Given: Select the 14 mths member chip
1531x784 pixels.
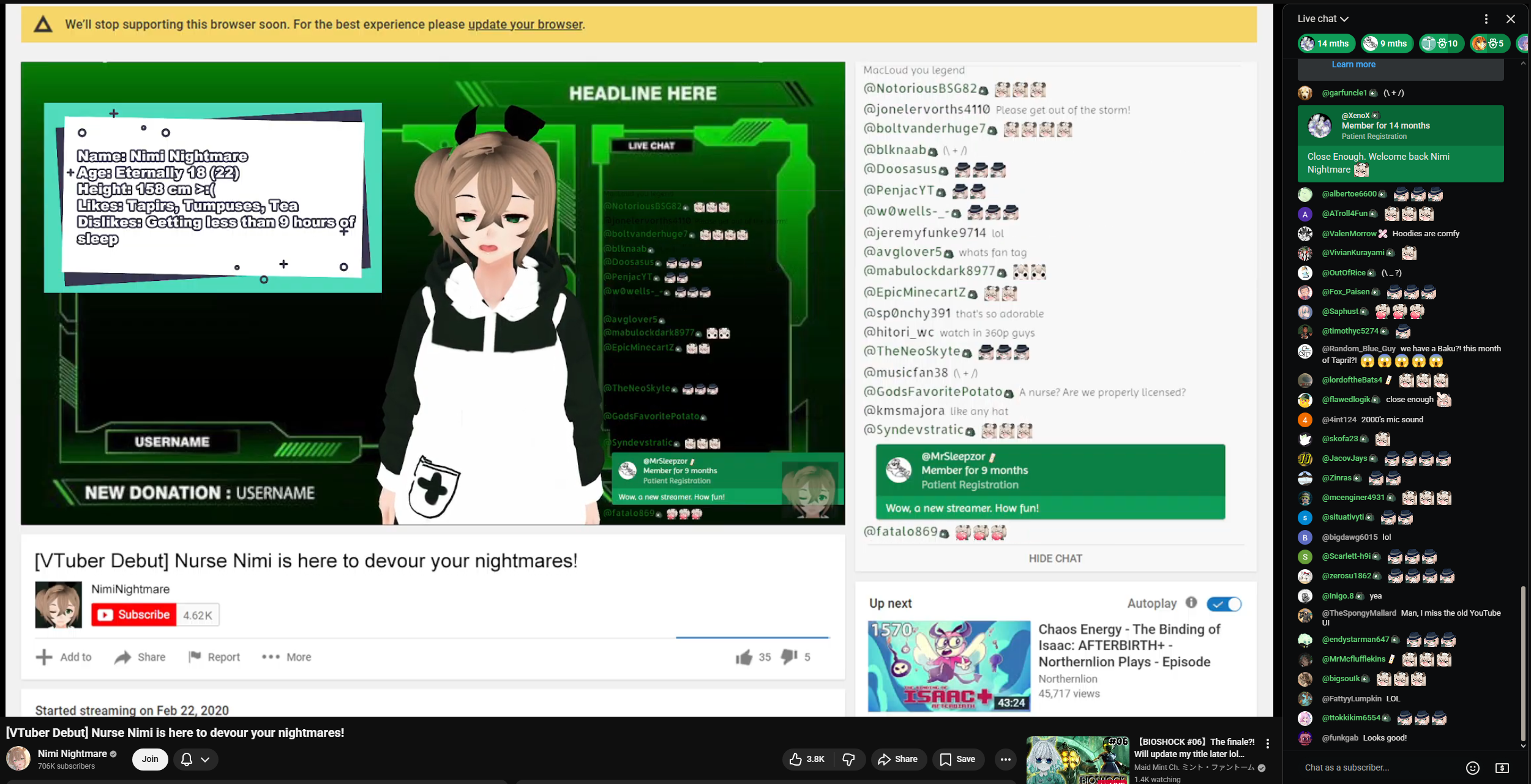Looking at the screenshot, I should pyautogui.click(x=1325, y=43).
